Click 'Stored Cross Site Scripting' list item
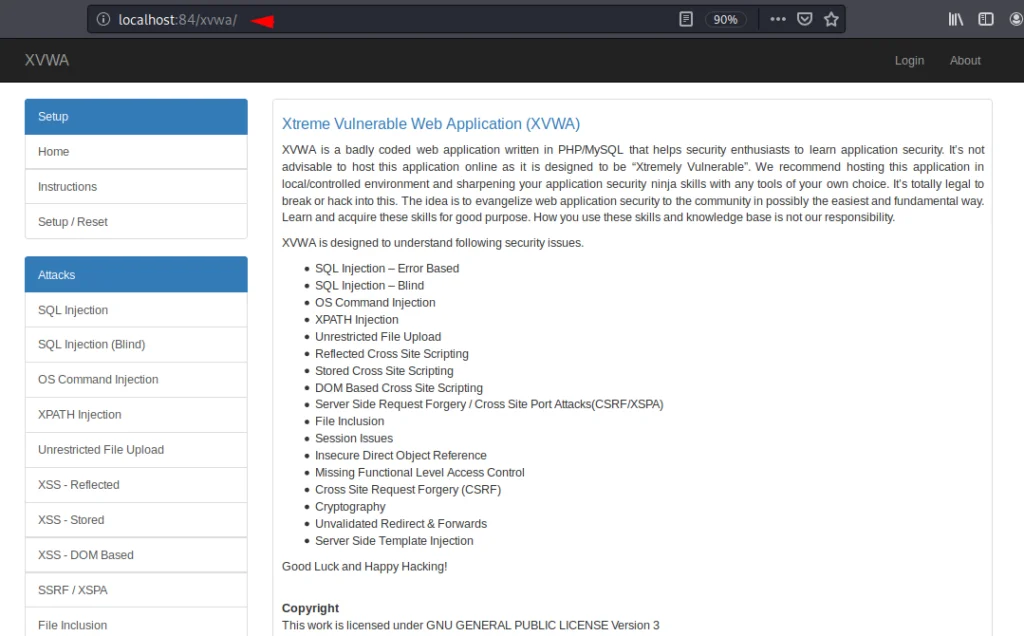 [x=384, y=370]
